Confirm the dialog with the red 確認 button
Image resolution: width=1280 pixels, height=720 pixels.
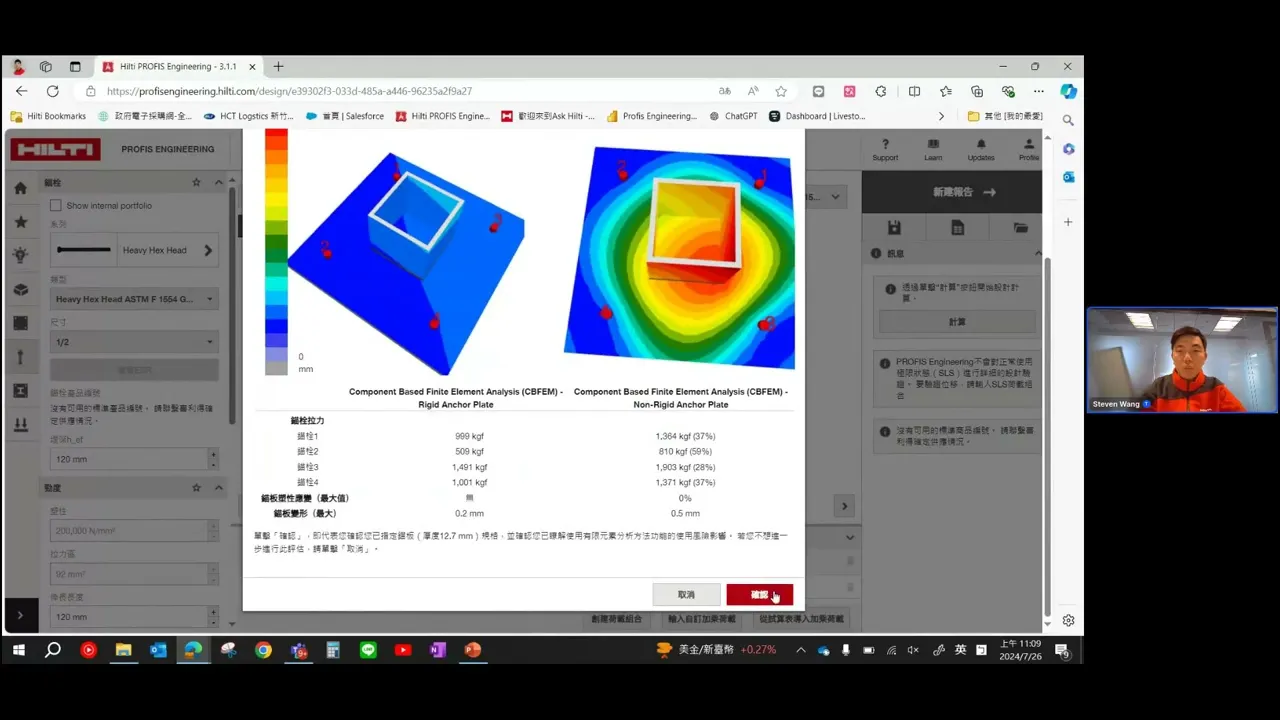[x=759, y=595]
